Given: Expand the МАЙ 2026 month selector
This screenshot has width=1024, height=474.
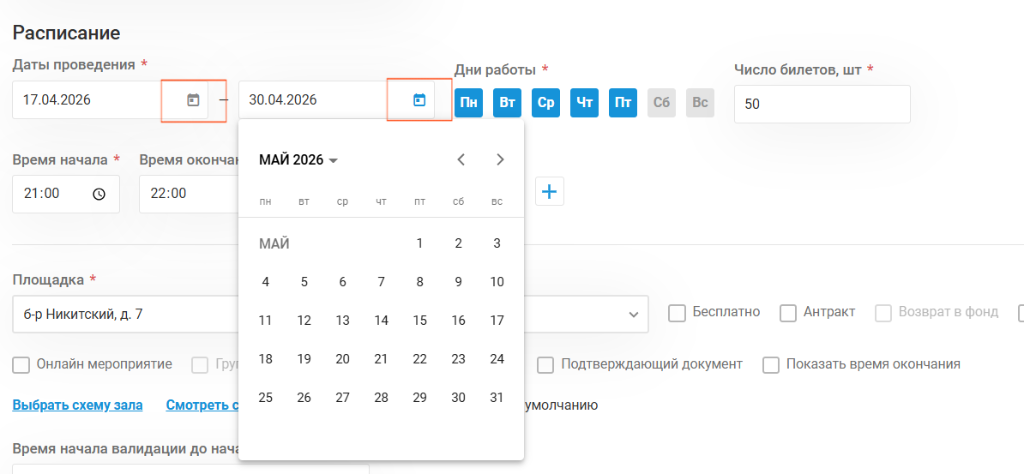Looking at the screenshot, I should (298, 160).
